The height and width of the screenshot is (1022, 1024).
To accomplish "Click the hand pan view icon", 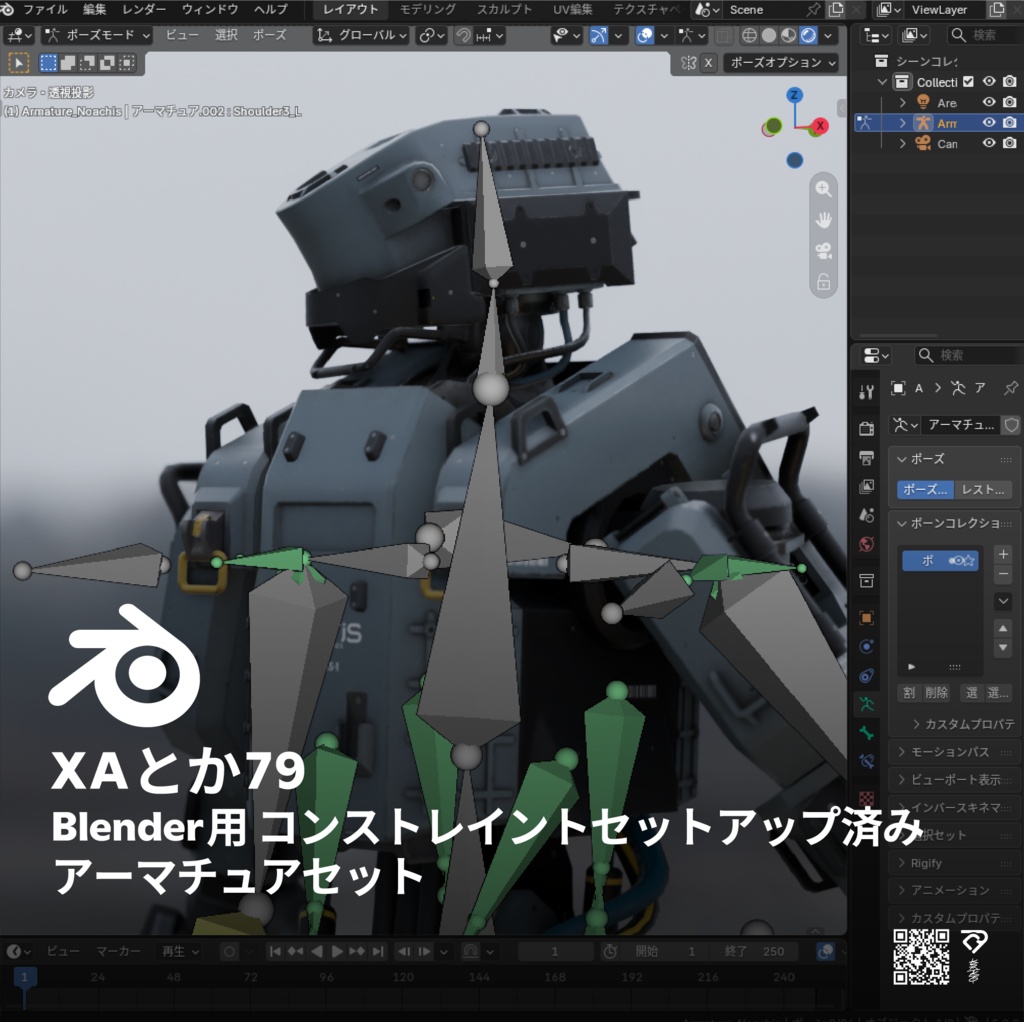I will (x=824, y=220).
